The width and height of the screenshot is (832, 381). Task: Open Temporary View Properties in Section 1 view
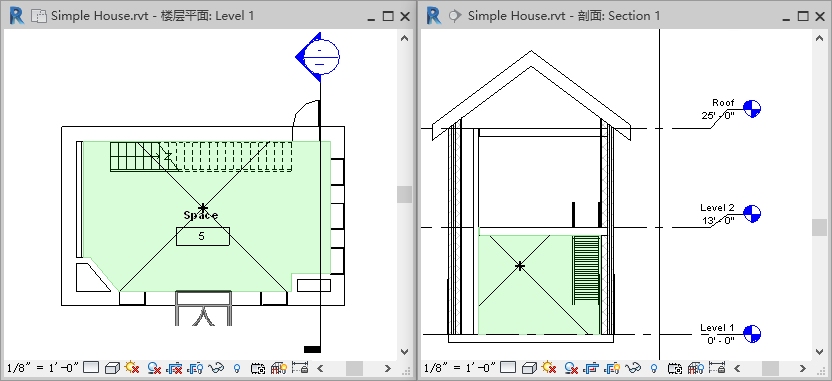pyautogui.click(x=675, y=368)
